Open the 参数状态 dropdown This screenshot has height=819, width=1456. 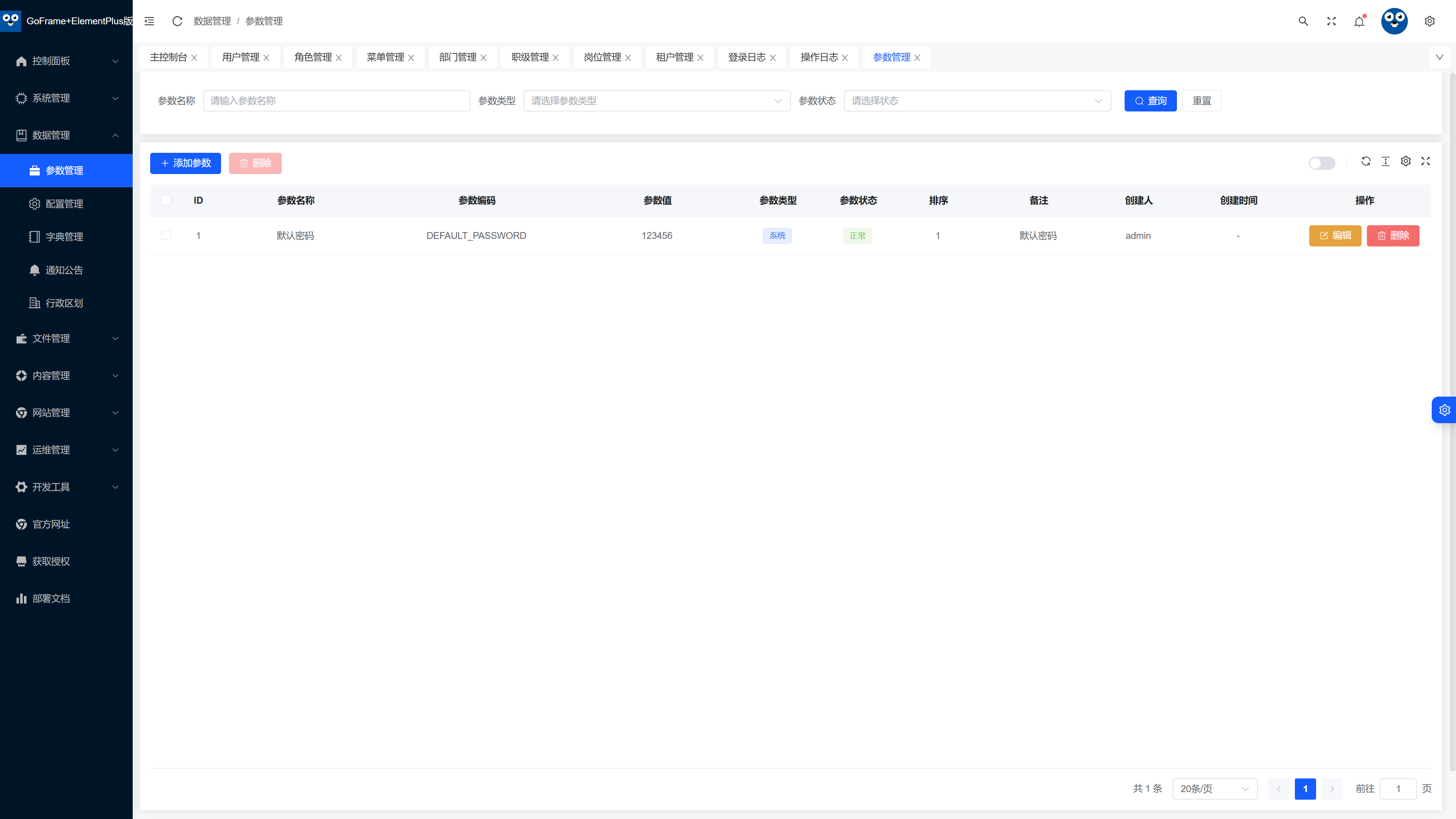coord(977,100)
